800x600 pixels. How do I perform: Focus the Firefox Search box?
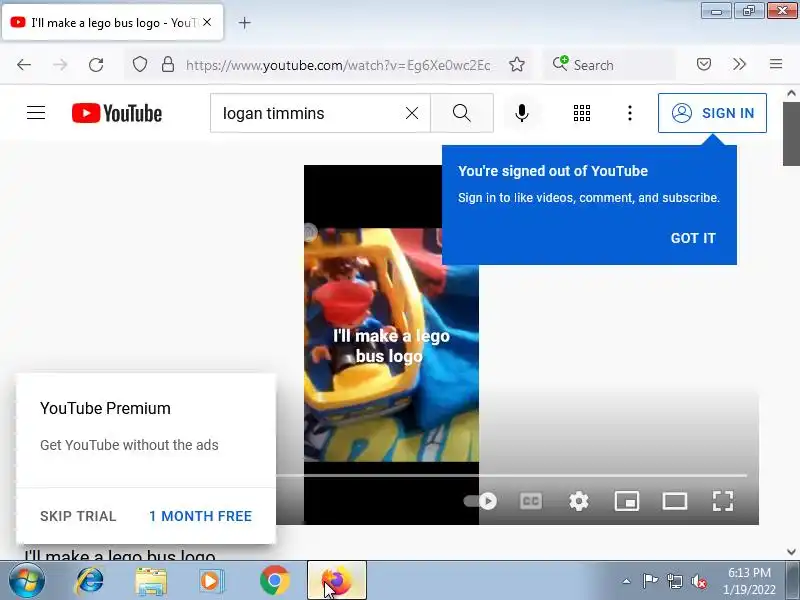click(610, 65)
